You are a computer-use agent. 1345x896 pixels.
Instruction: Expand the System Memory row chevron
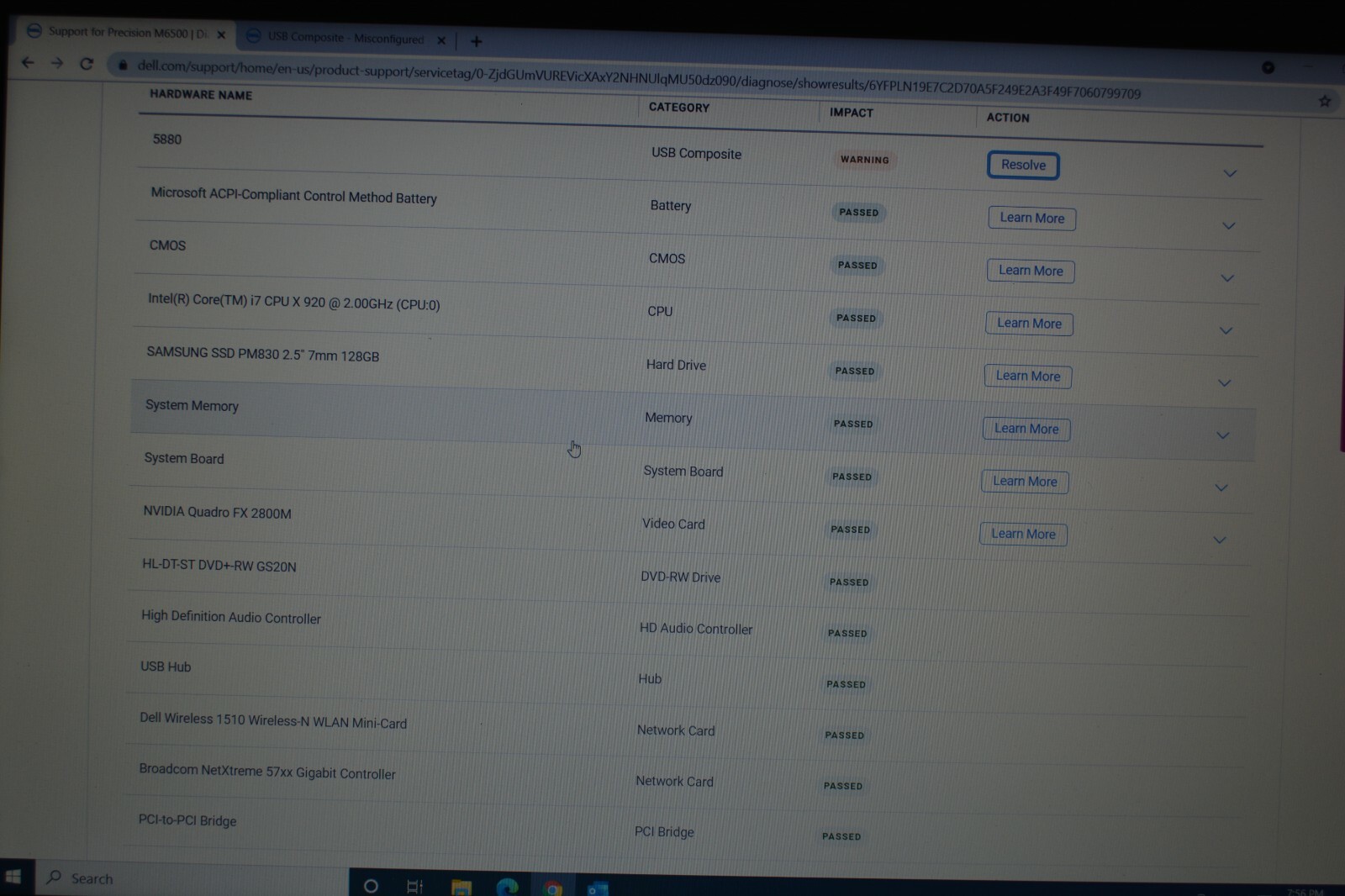point(1223,435)
